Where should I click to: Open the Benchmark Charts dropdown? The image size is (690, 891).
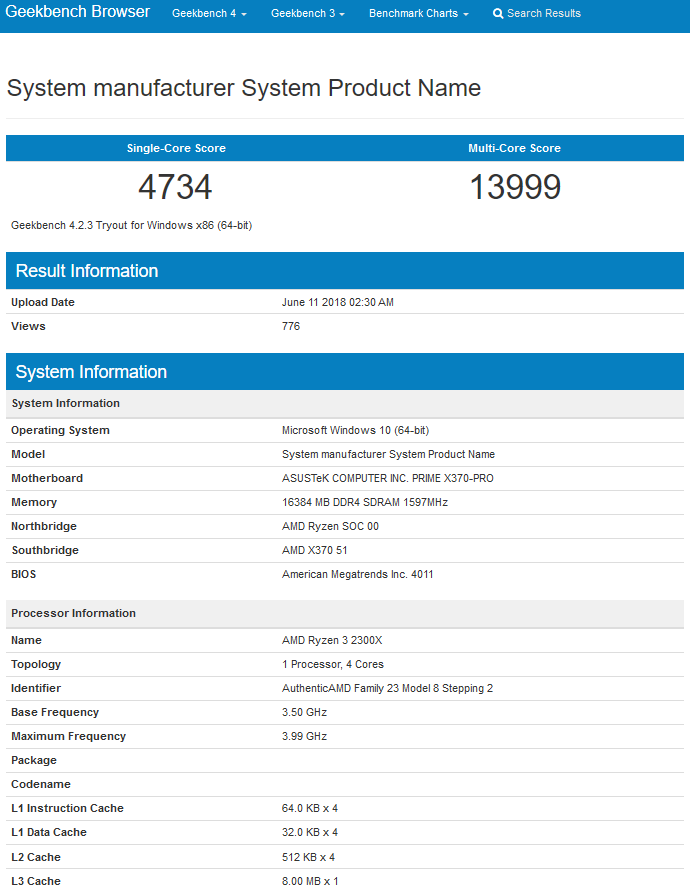point(418,13)
